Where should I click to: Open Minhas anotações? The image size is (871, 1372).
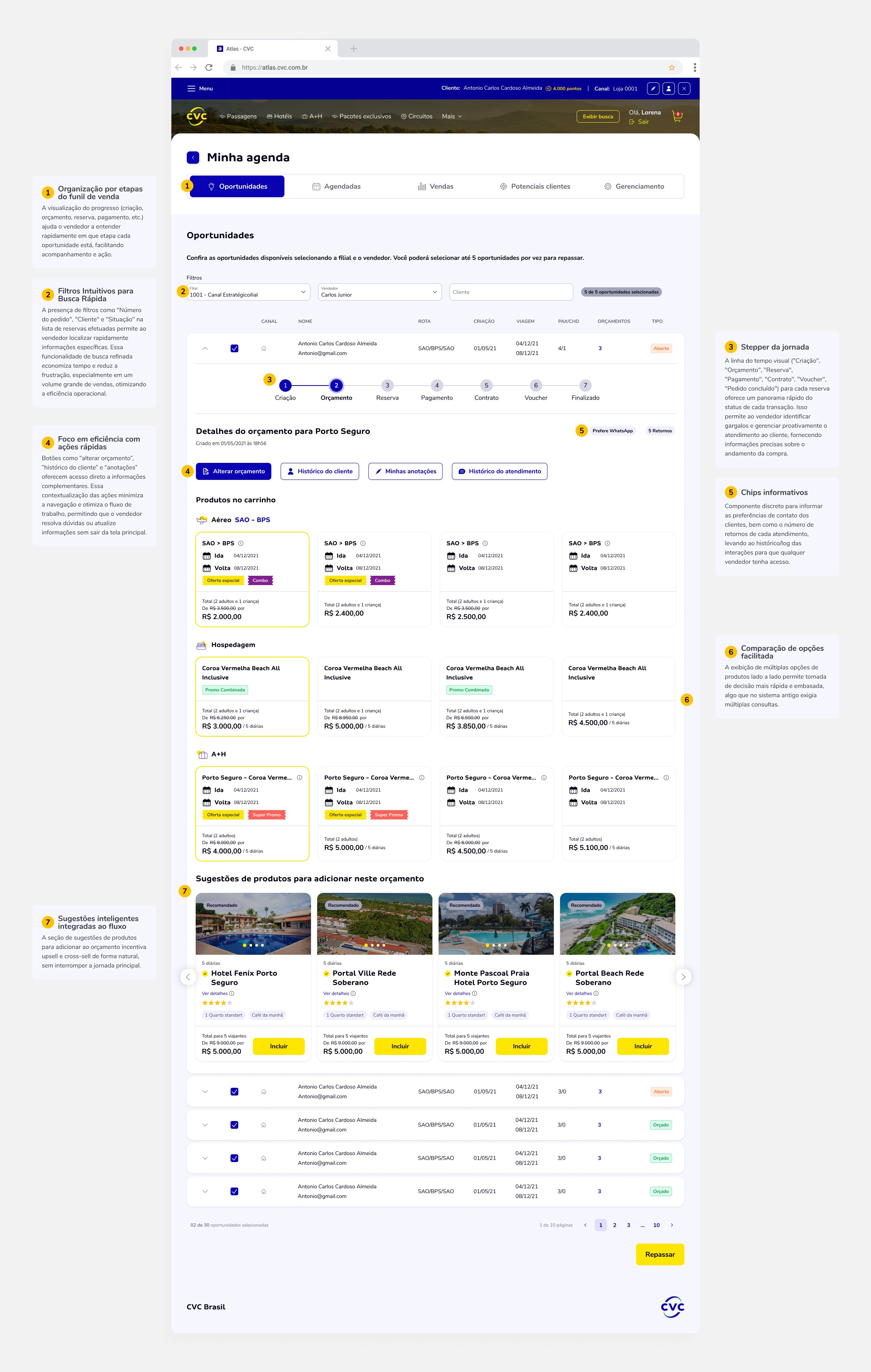click(x=405, y=471)
